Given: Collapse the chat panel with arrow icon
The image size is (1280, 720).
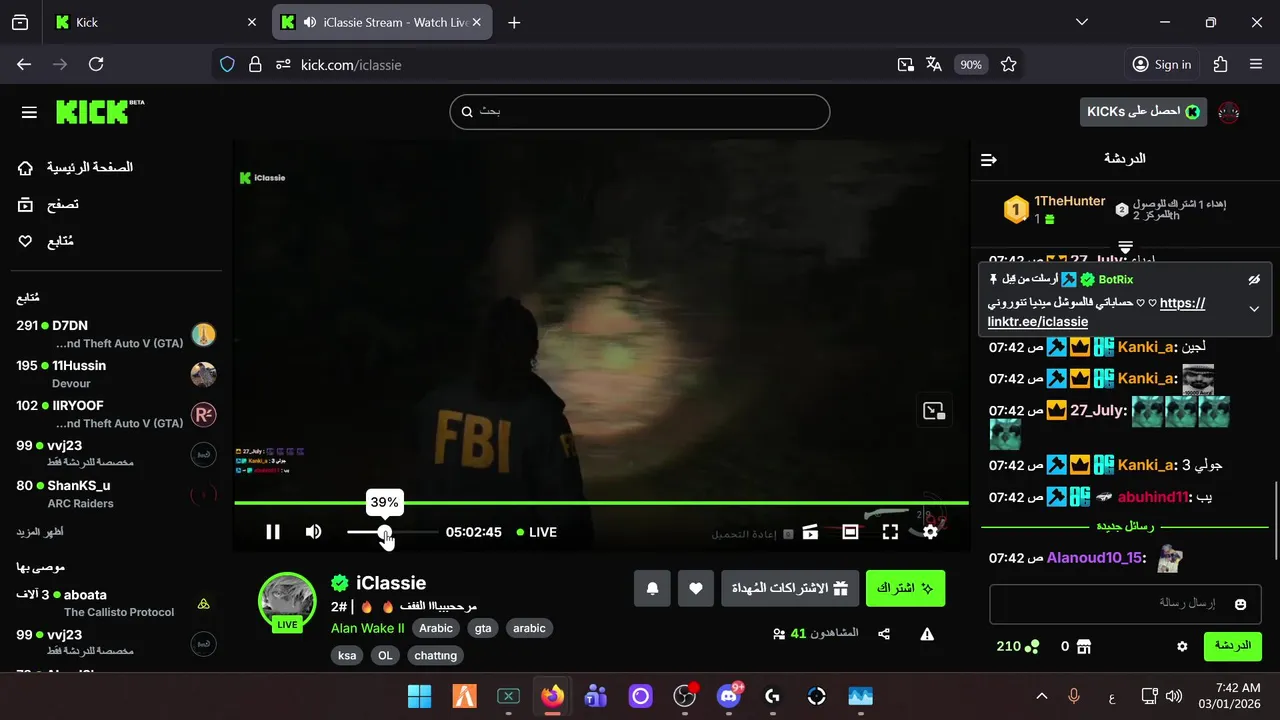Looking at the screenshot, I should [x=989, y=159].
